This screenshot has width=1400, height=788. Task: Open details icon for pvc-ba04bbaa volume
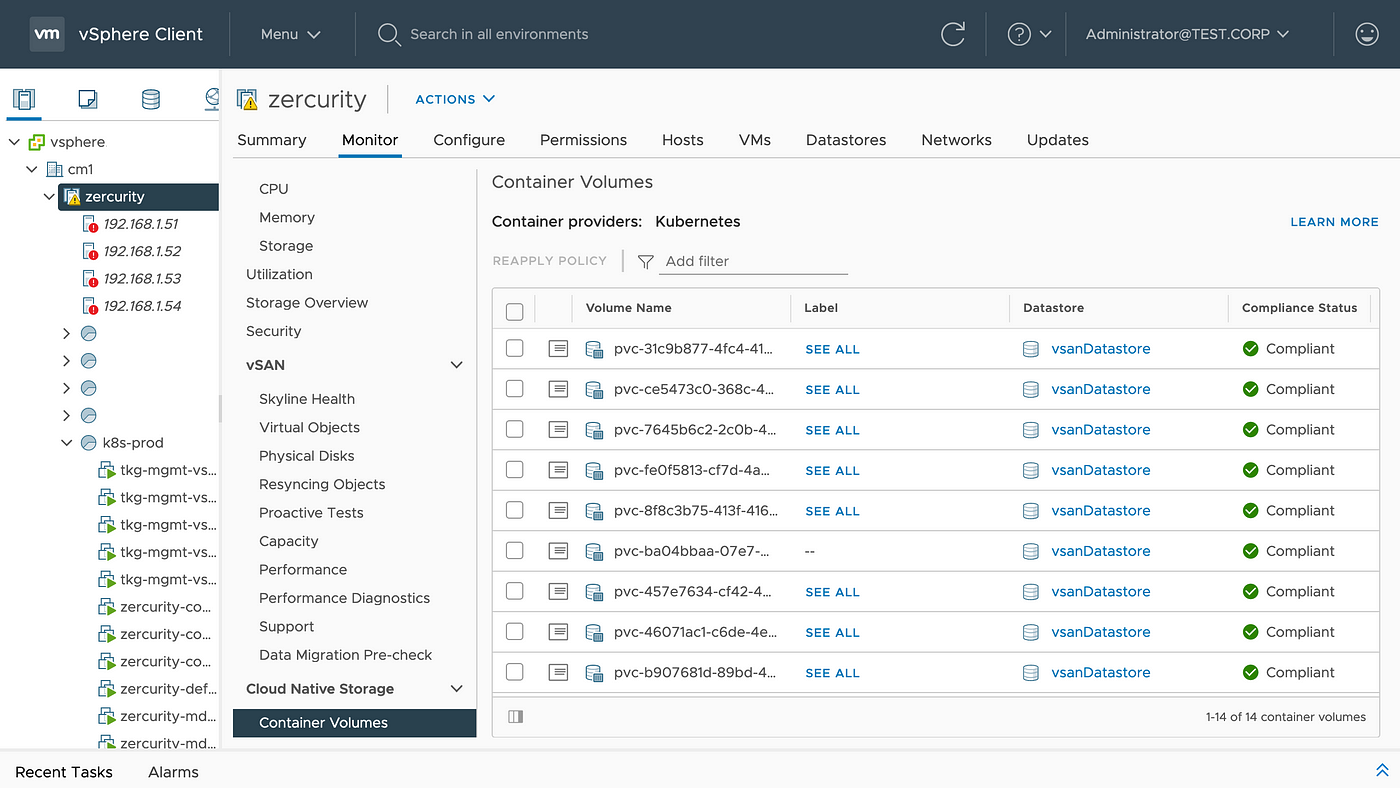point(559,551)
